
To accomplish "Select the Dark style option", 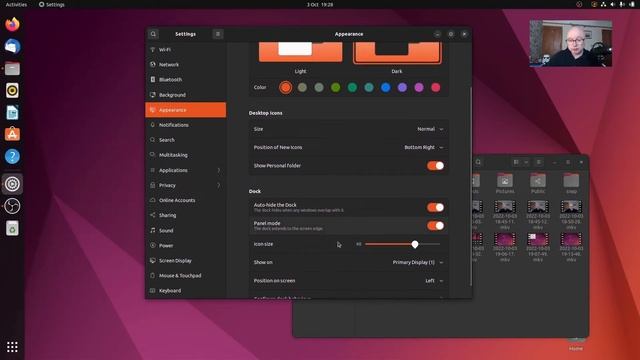I will (397, 58).
